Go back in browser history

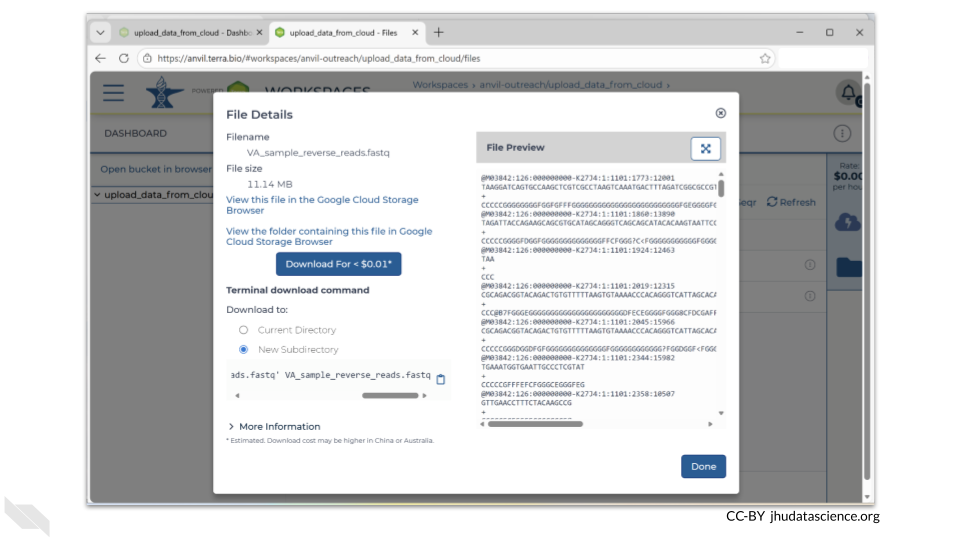100,58
